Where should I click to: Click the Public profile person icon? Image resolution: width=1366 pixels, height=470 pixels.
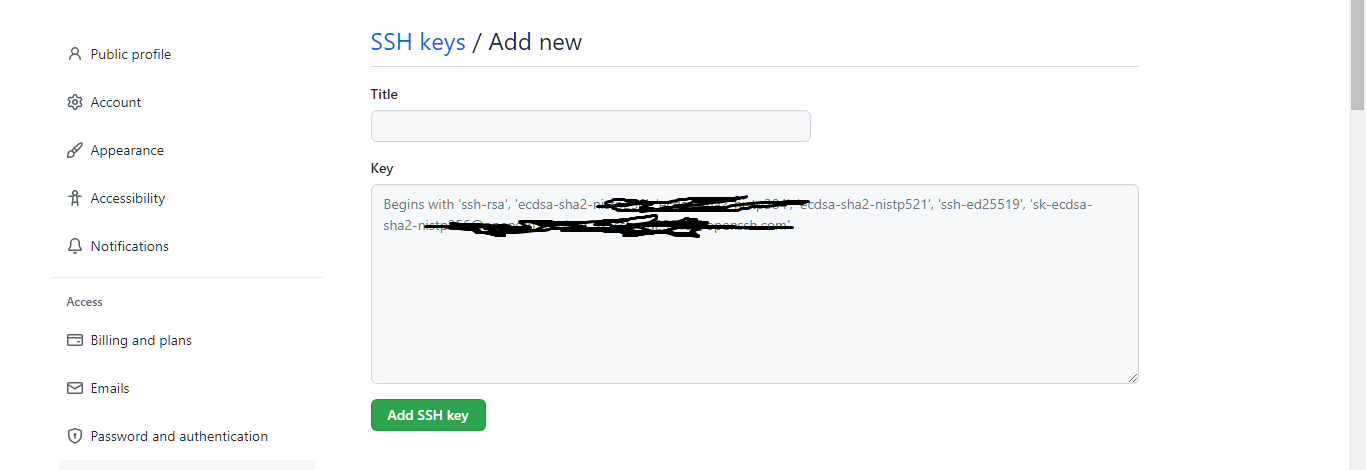pyautogui.click(x=74, y=54)
